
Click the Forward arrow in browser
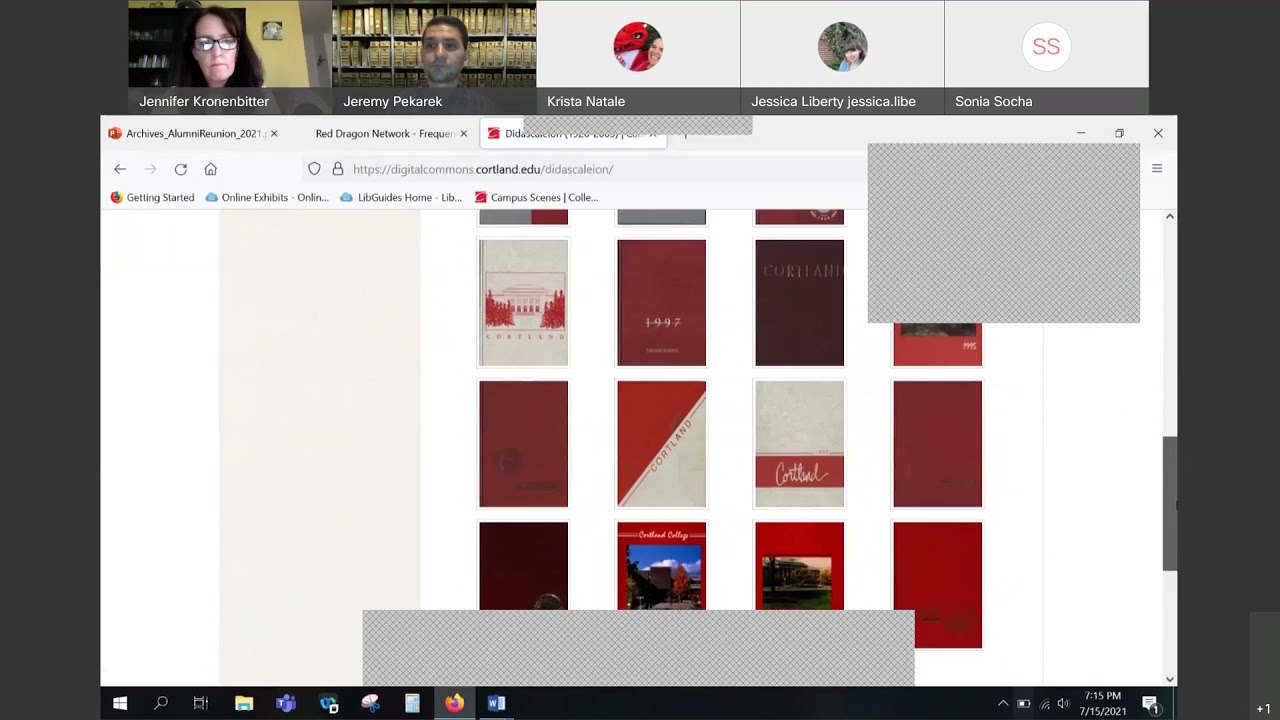point(150,169)
